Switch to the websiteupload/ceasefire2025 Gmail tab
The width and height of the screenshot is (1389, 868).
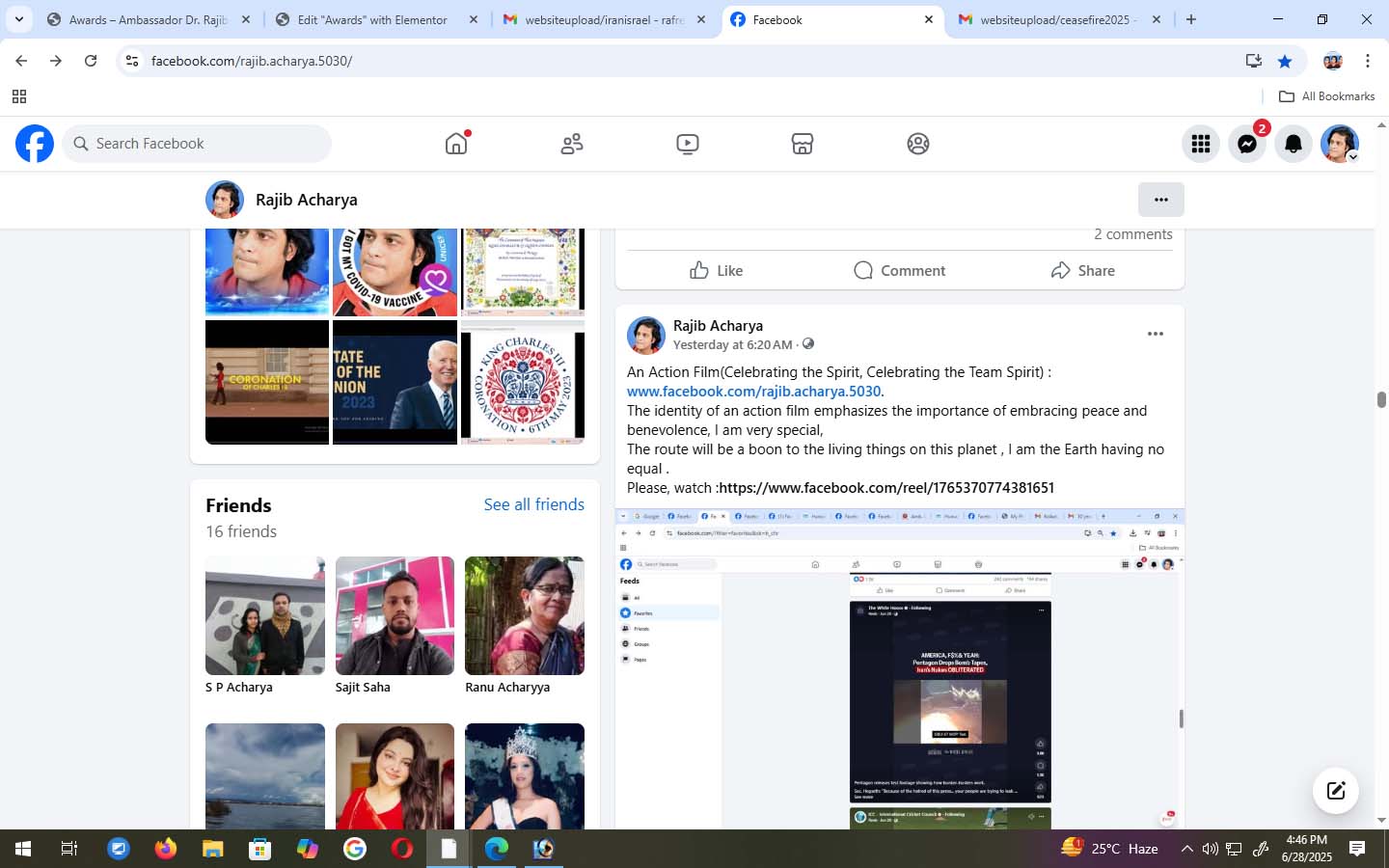(x=1058, y=19)
